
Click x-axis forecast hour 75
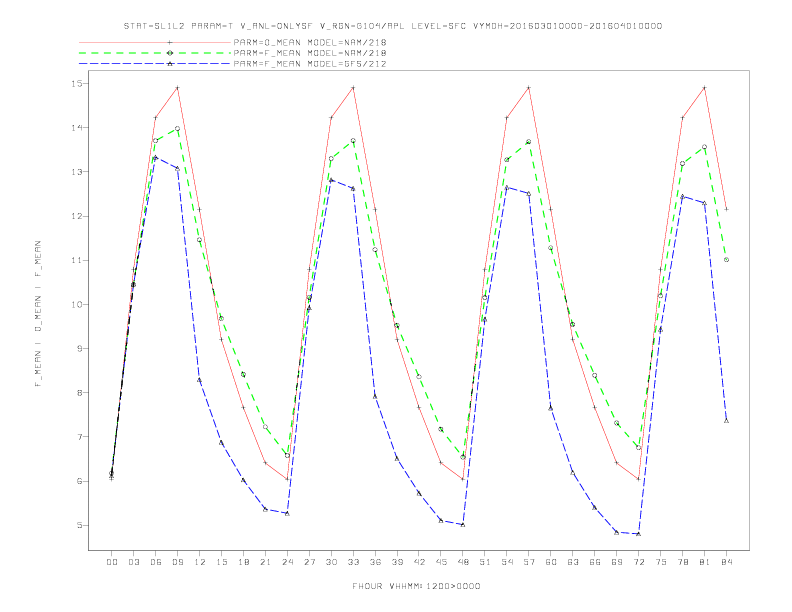click(661, 562)
